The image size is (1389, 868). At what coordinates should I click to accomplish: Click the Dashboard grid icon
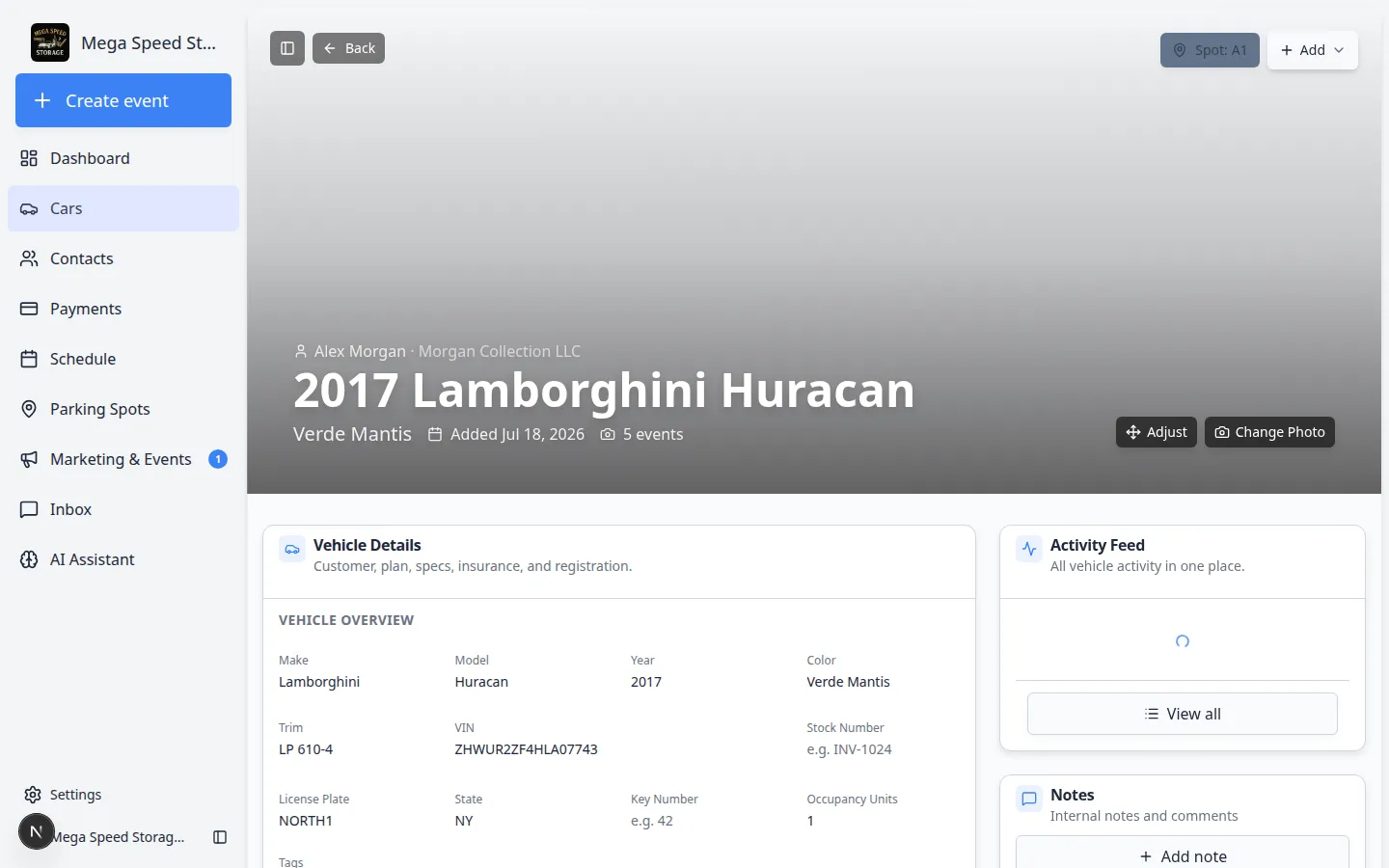point(29,158)
